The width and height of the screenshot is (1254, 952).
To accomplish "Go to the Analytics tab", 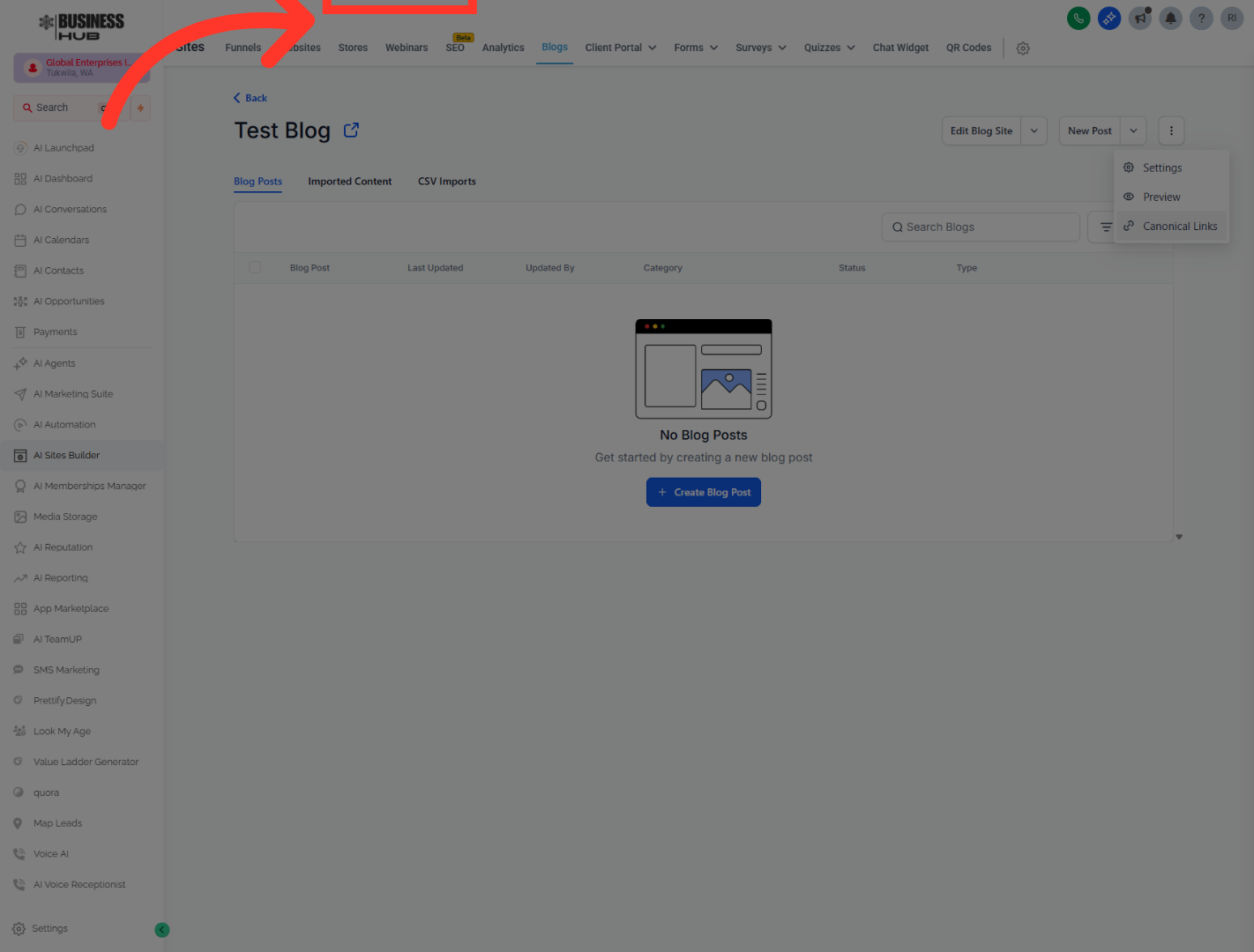I will click(x=504, y=48).
